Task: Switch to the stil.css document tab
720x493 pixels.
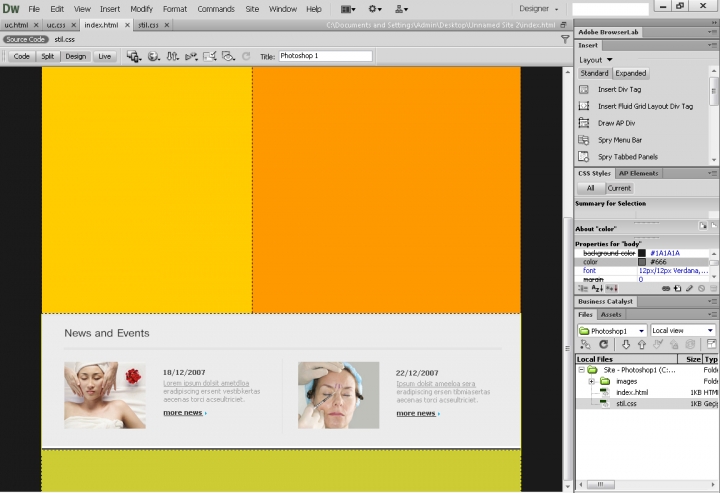Action: [x=147, y=24]
